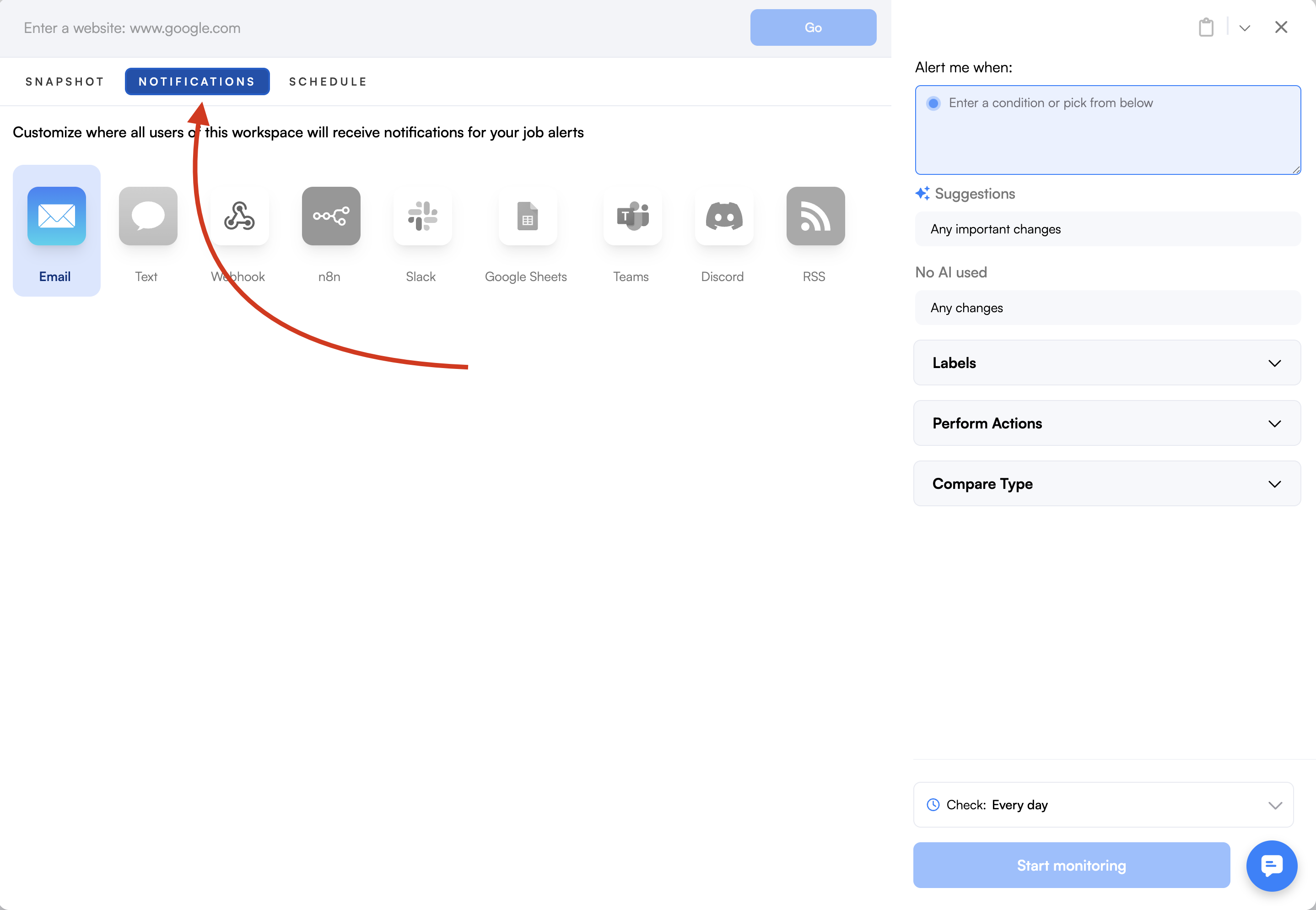Open the Check frequency dropdown
This screenshot has height=910, width=1316.
click(x=1103, y=805)
